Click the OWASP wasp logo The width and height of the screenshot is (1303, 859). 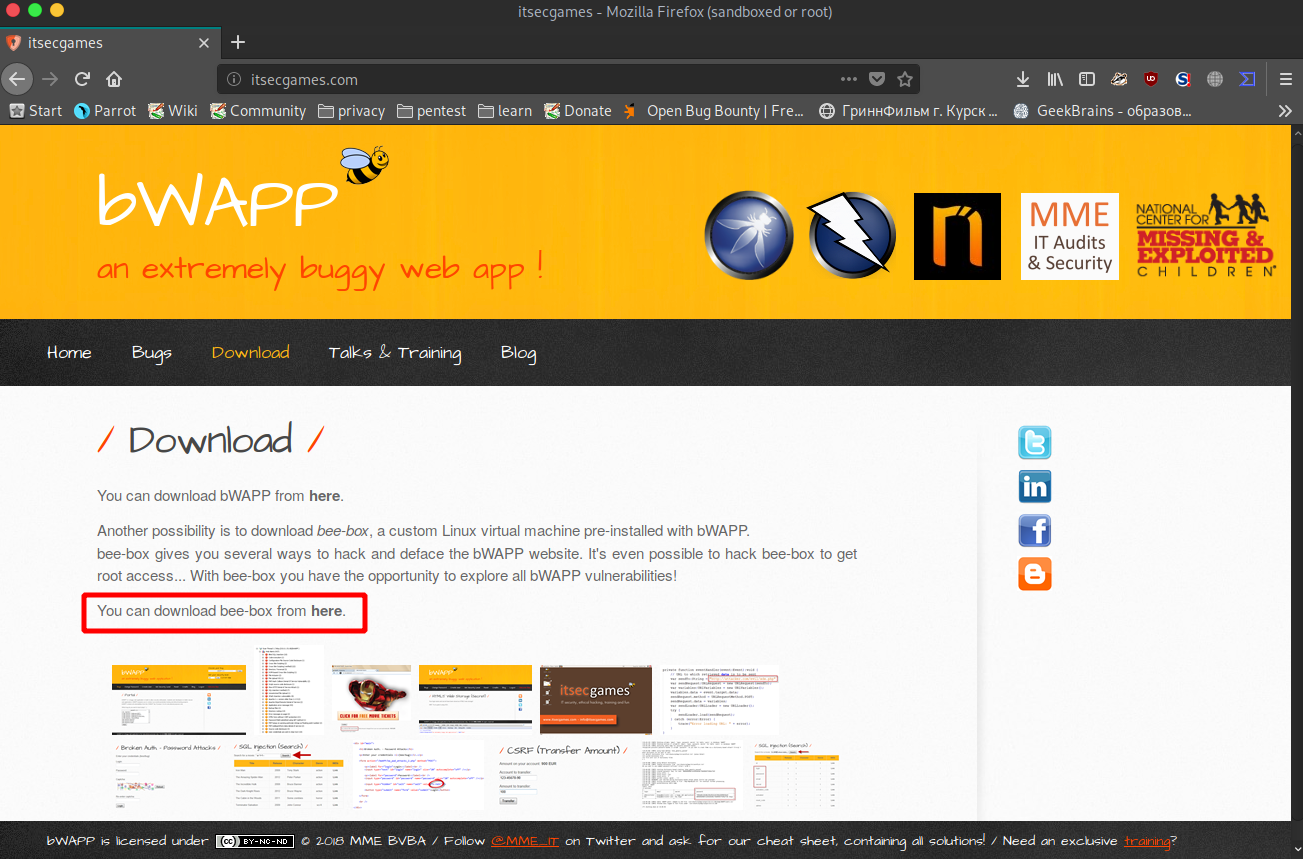(749, 236)
